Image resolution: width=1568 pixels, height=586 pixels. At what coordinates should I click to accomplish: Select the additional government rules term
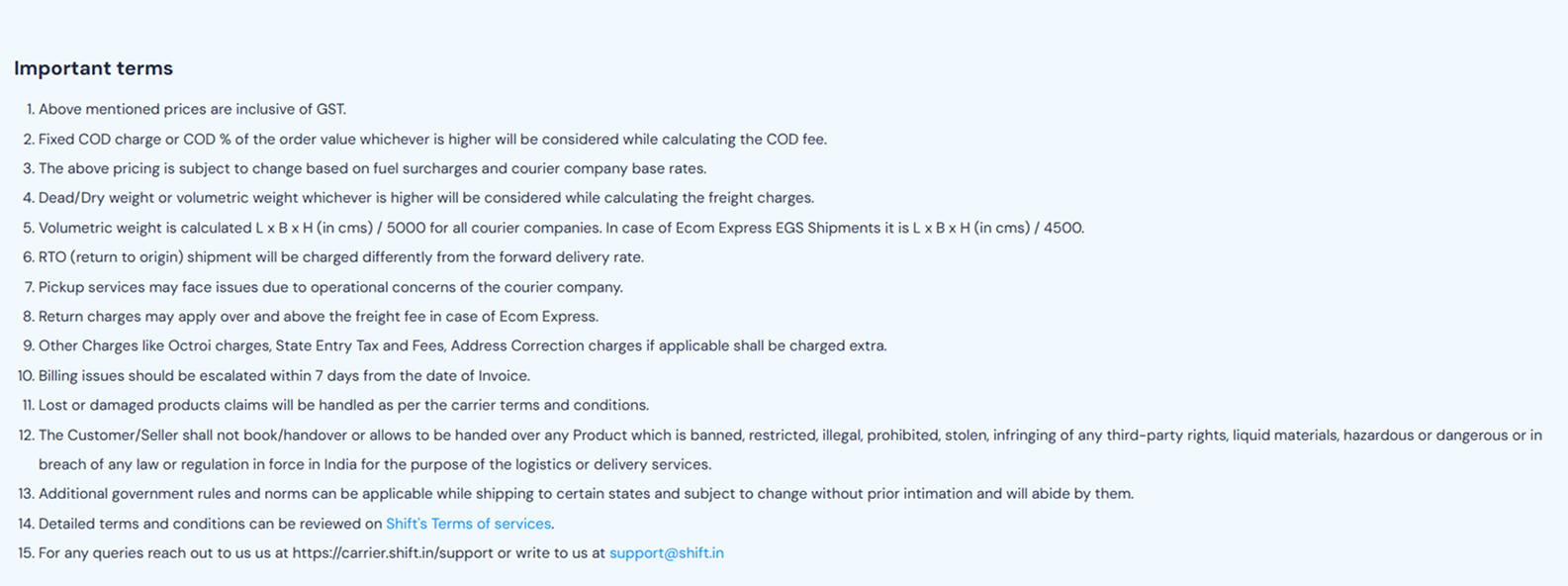pyautogui.click(x=586, y=494)
